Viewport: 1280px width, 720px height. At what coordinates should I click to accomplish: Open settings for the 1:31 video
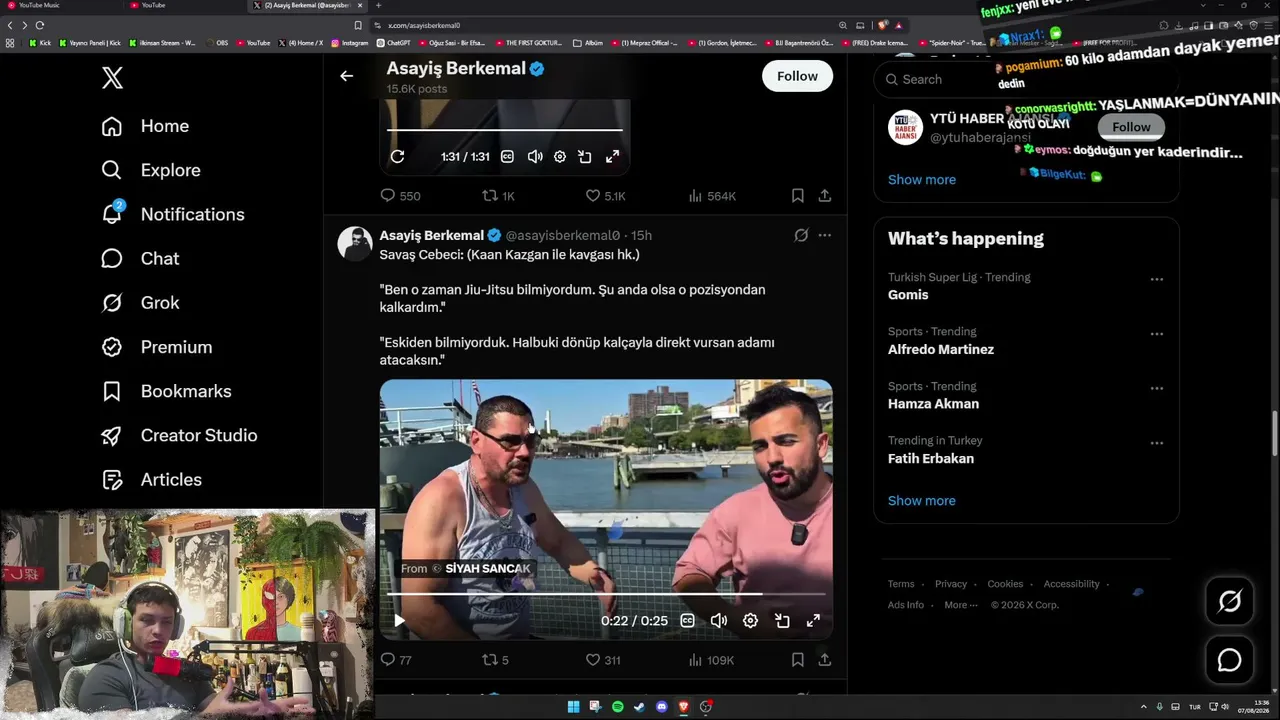pyautogui.click(x=560, y=156)
